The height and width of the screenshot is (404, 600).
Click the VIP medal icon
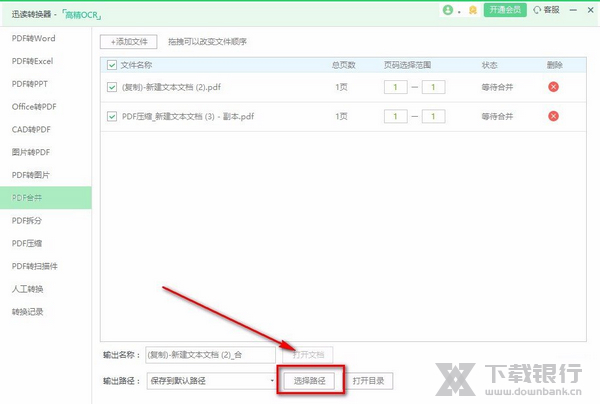click(473, 10)
